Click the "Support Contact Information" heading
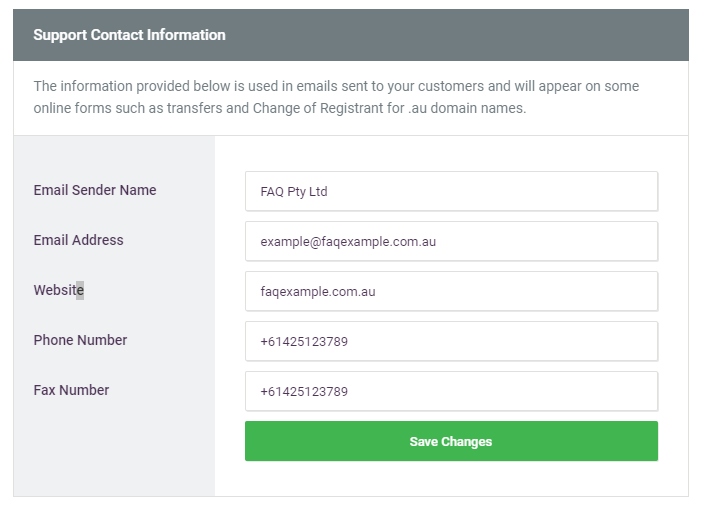The width and height of the screenshot is (701, 507). pyautogui.click(x=129, y=35)
